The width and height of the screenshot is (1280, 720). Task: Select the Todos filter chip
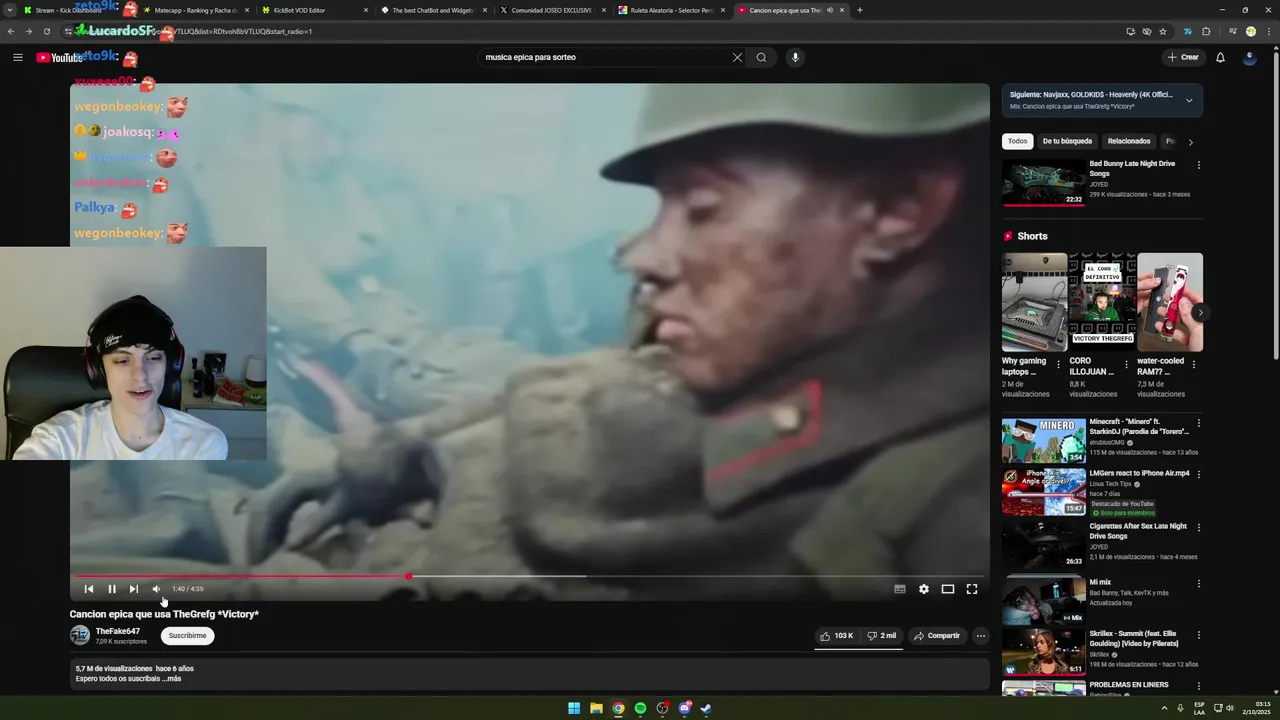[x=1017, y=141]
